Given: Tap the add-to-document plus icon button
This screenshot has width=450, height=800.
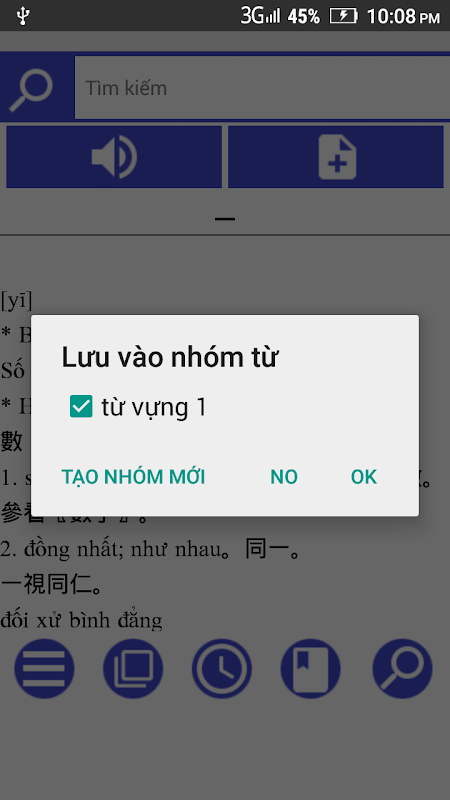Looking at the screenshot, I should click(336, 157).
